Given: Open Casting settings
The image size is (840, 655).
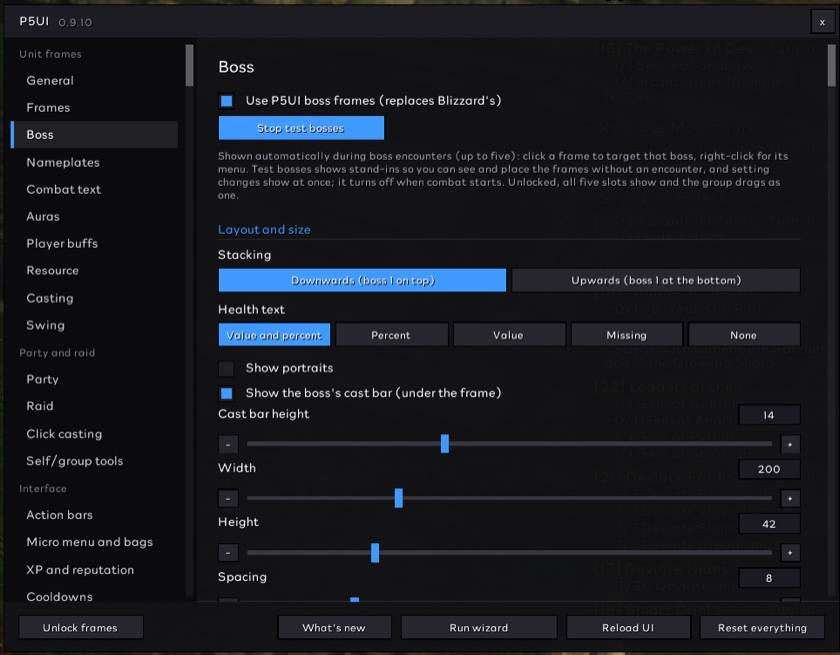Looking at the screenshot, I should coord(94,298).
